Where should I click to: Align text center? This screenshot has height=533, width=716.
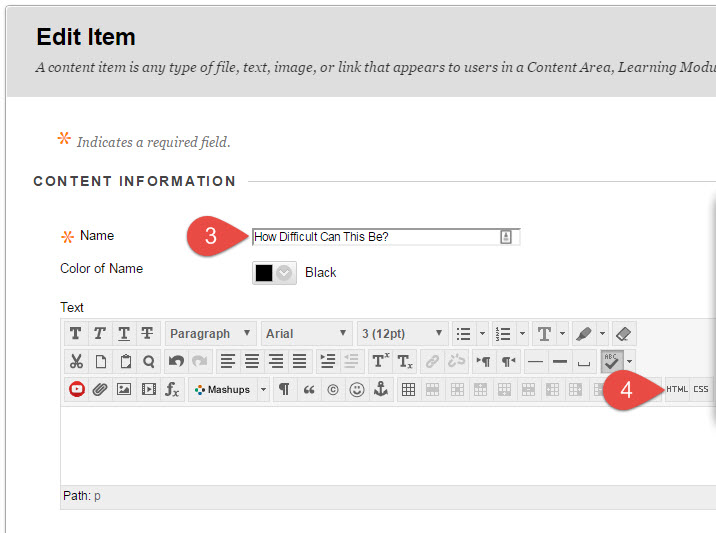[252, 362]
